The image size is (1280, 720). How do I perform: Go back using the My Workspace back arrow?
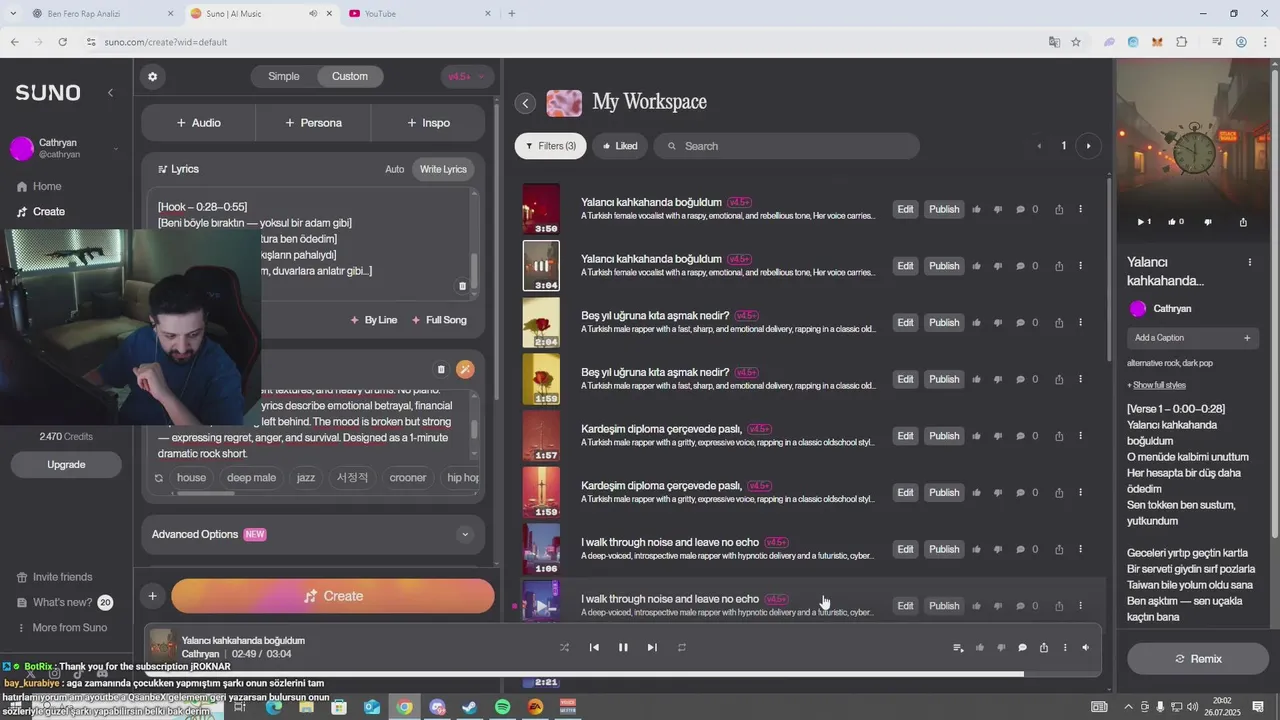coord(526,103)
